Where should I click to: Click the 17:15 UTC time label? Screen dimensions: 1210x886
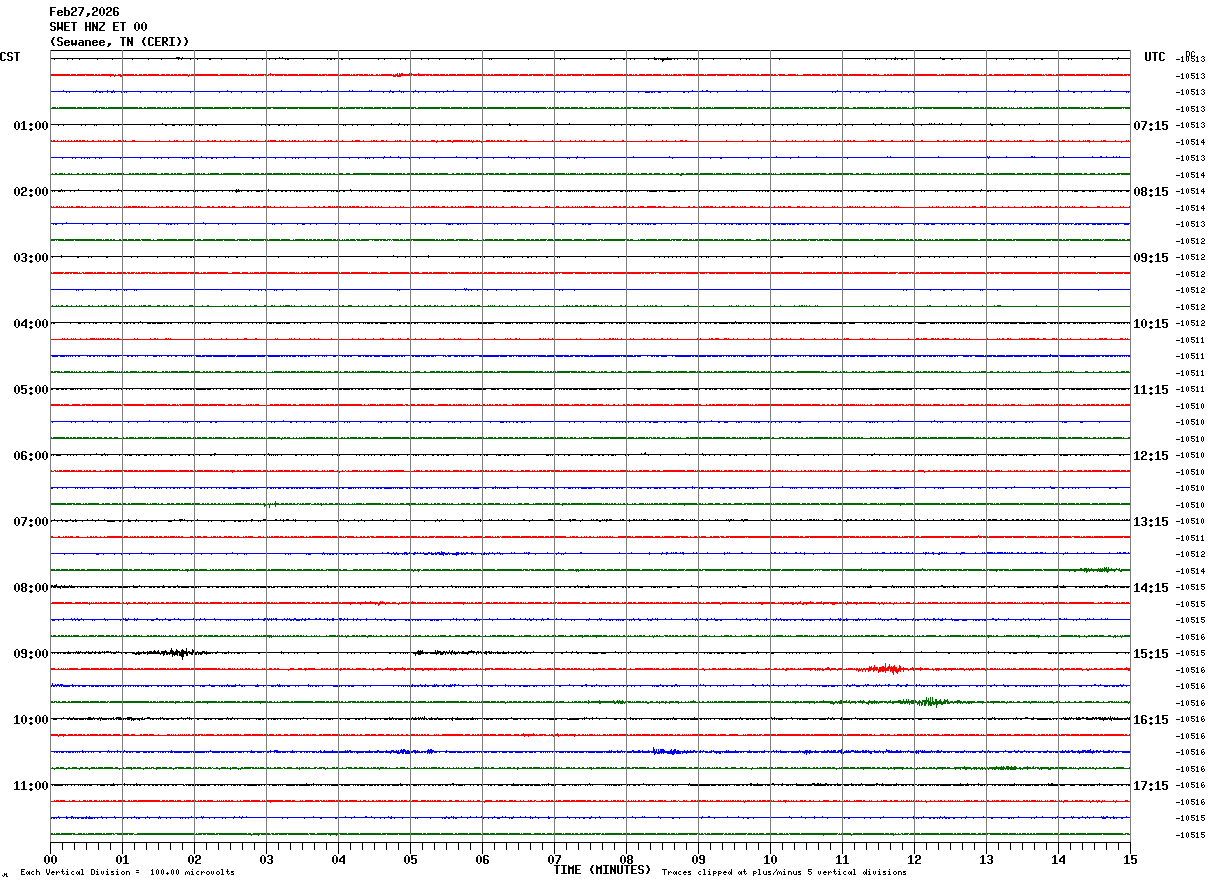point(1150,786)
